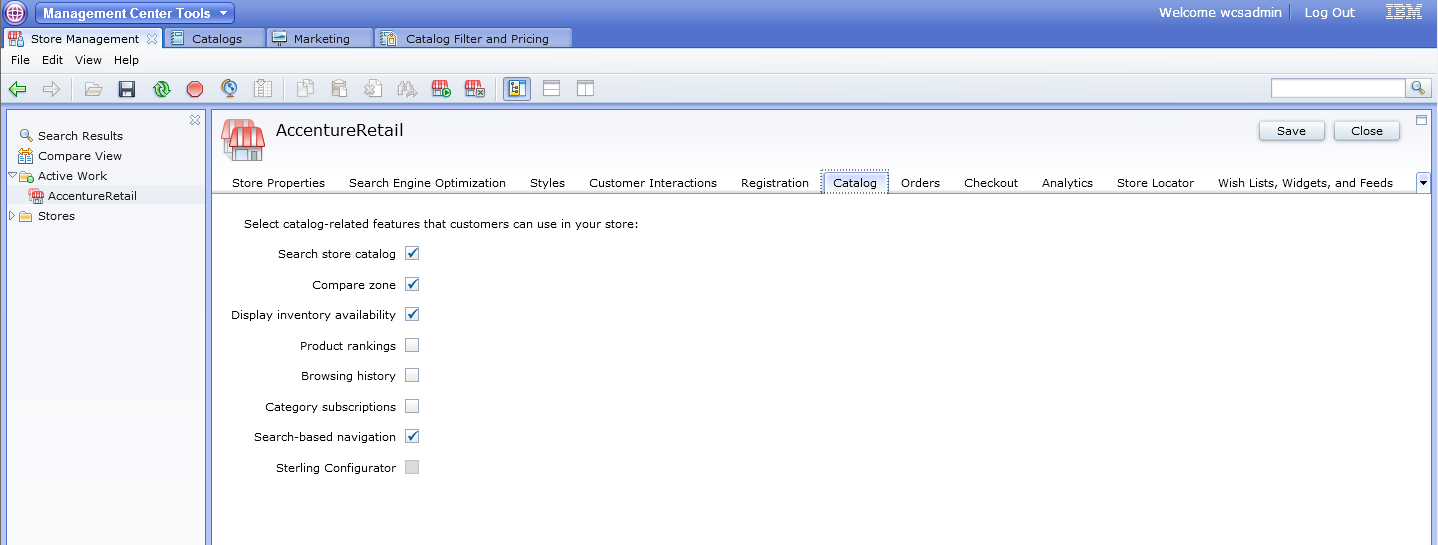
Task: Uncheck Search store catalog checkbox
Action: click(412, 253)
